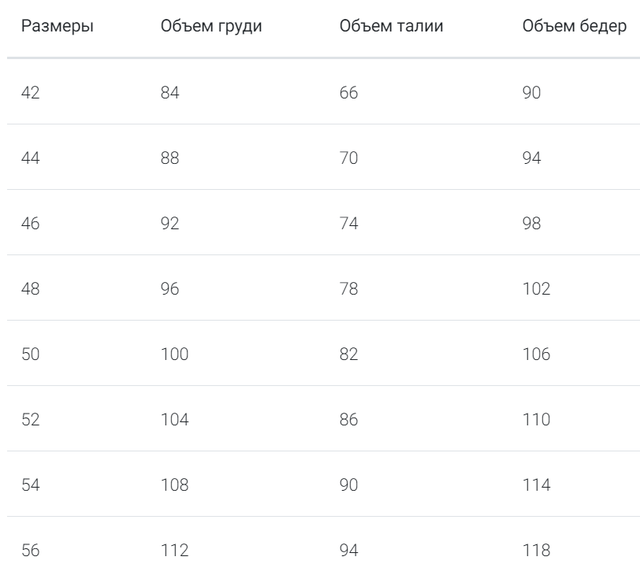Viewport: 640px width, 579px height.
Task: Click chest value 108 for size 54
Action: (x=174, y=485)
